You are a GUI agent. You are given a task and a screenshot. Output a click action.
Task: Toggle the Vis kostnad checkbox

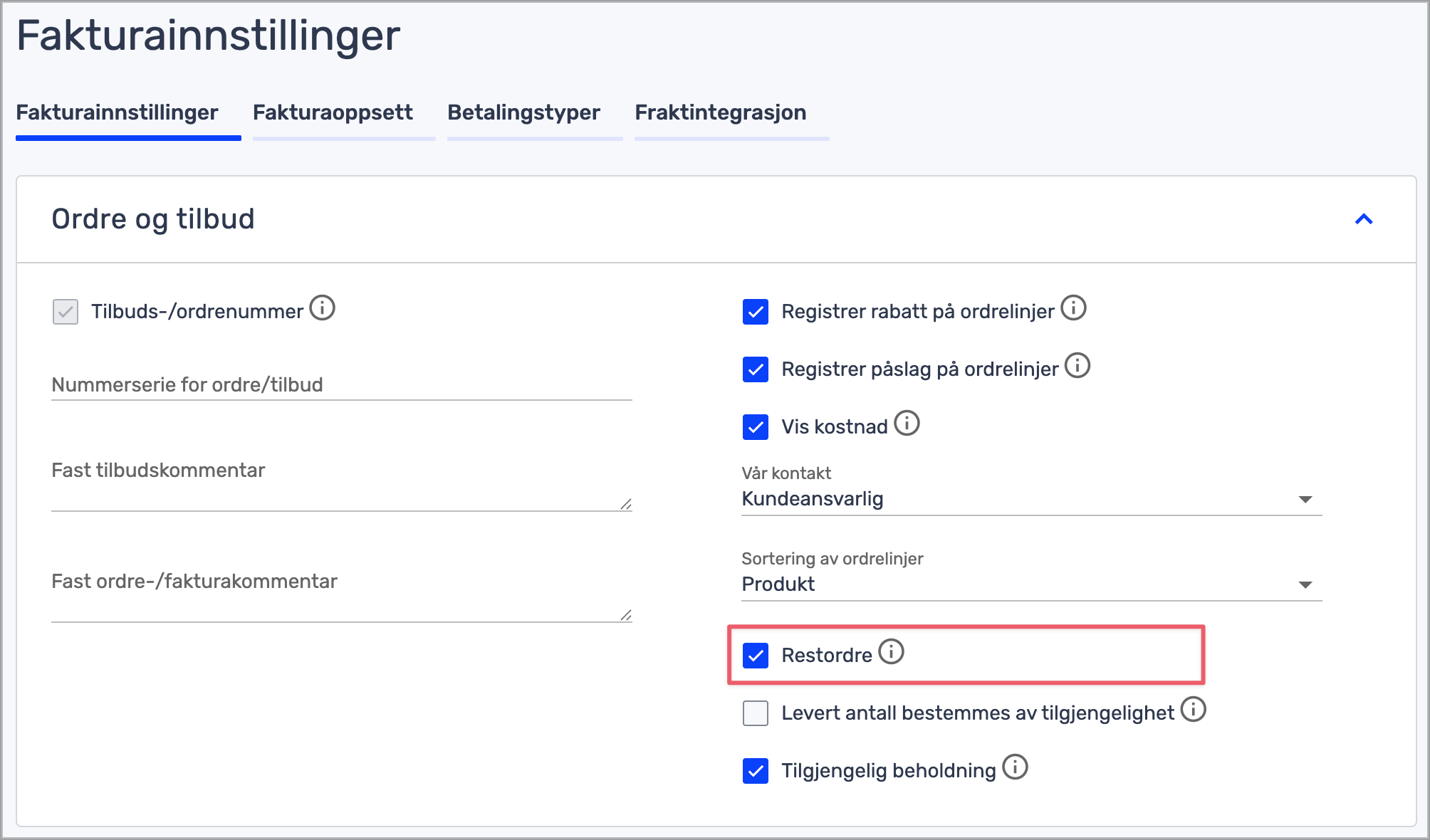[x=756, y=427]
